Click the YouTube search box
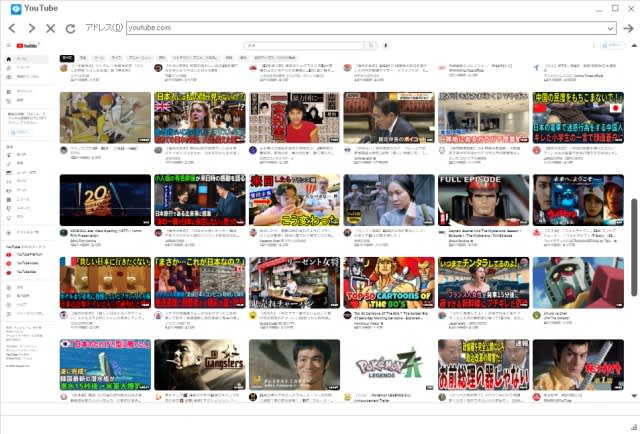Screen dimensions: 640x434 coord(304,45)
